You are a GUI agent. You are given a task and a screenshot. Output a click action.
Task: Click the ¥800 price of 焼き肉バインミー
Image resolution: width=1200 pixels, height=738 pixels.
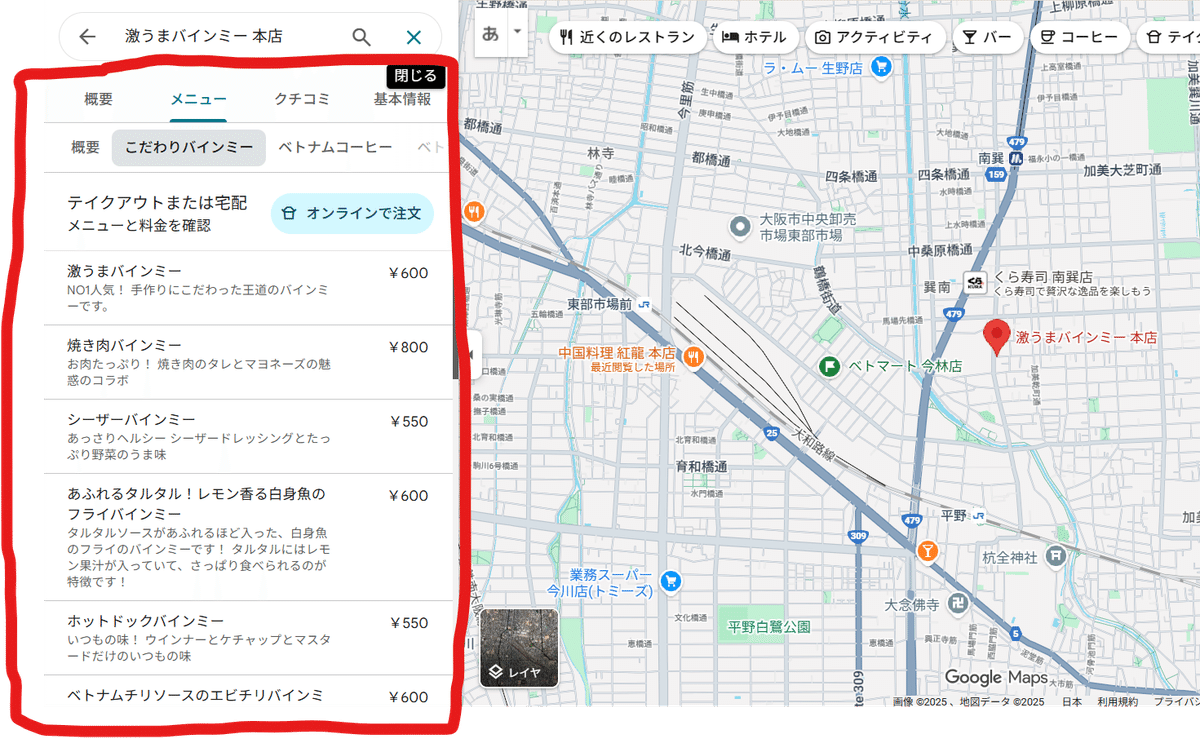408,347
